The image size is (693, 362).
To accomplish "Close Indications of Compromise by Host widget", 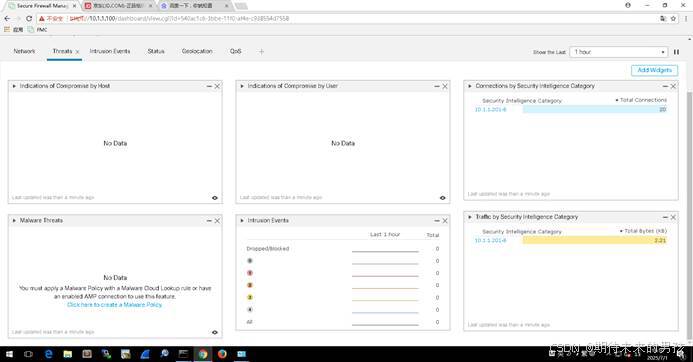I will click(x=217, y=86).
